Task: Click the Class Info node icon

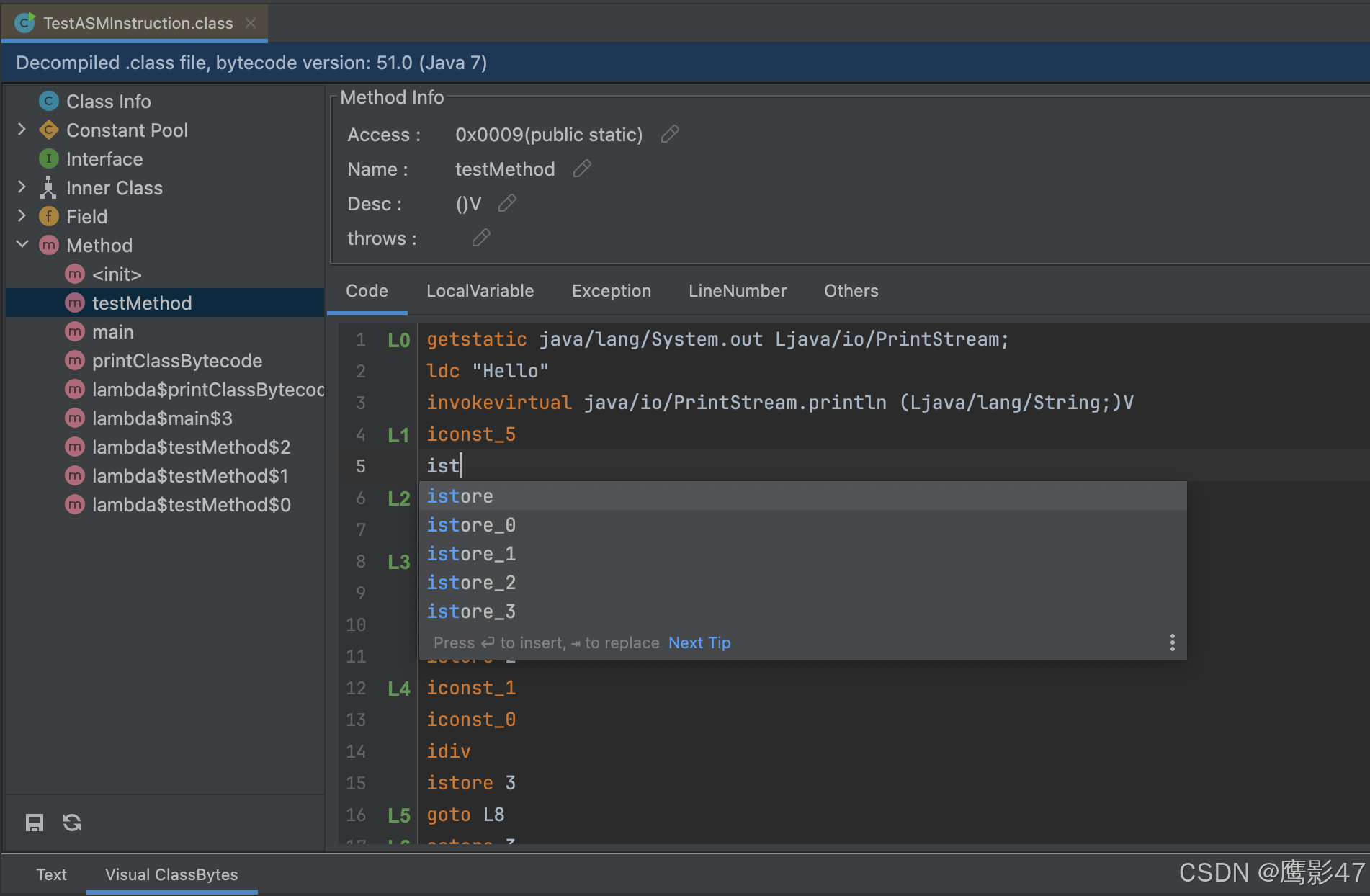Action: pos(48,101)
